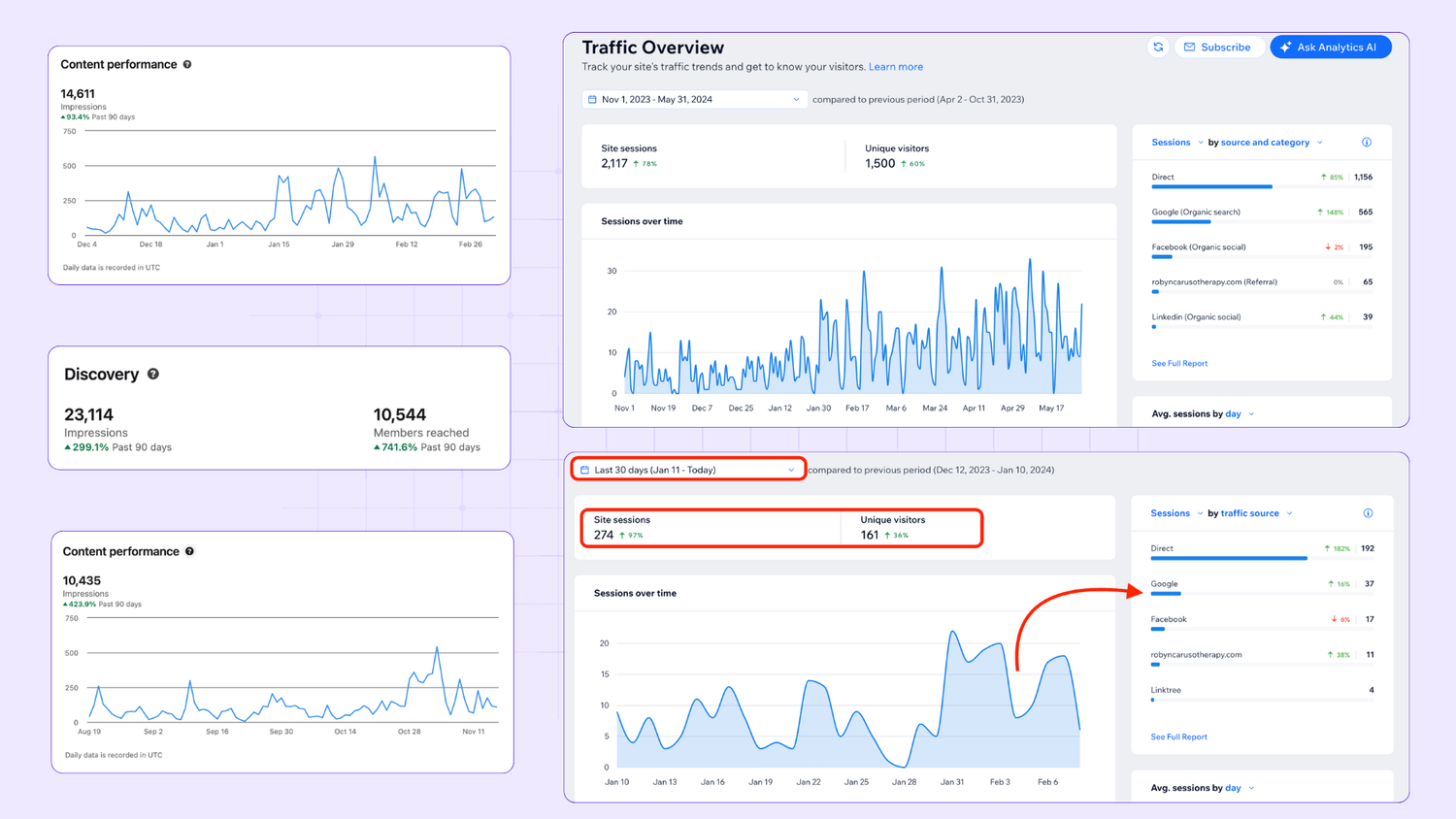1456x819 pixels.
Task: Click the Subscribe button
Action: [1217, 47]
